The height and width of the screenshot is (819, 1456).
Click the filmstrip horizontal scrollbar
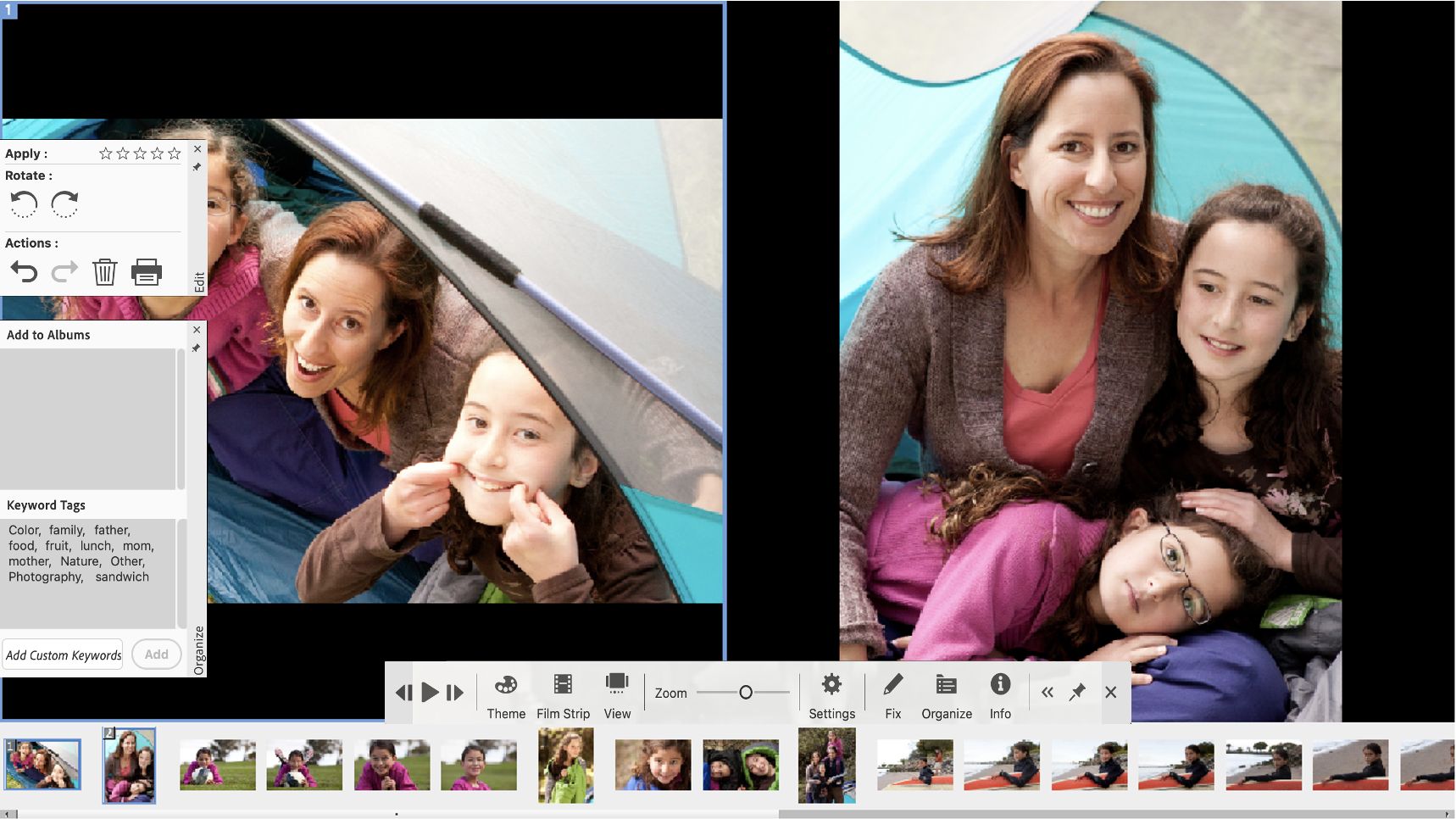(728, 814)
